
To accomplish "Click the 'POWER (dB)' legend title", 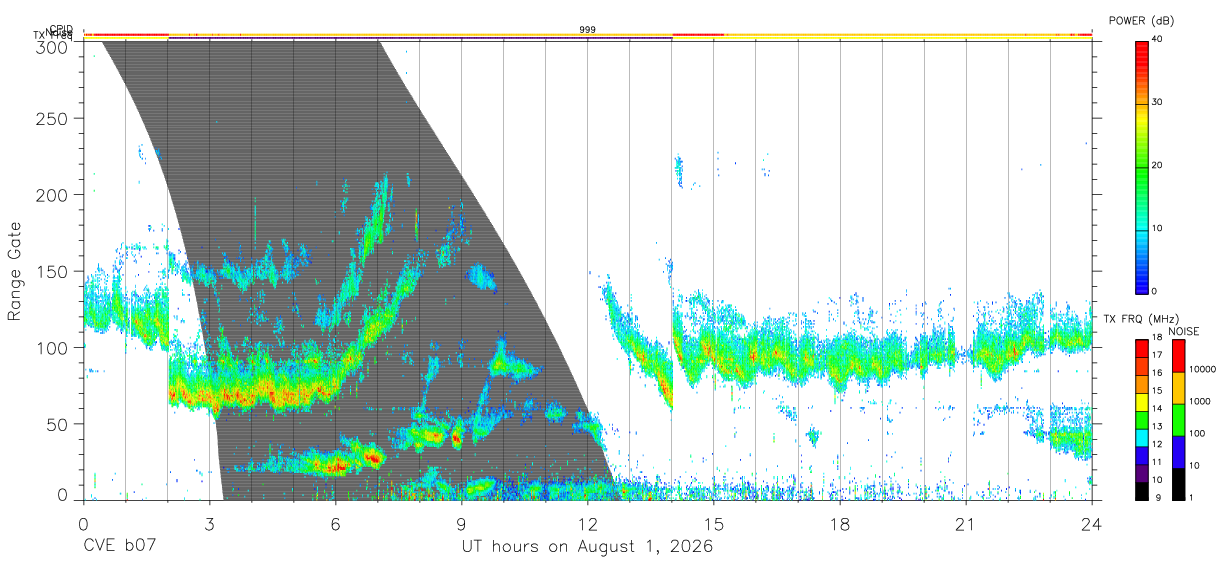I will (x=1141, y=21).
